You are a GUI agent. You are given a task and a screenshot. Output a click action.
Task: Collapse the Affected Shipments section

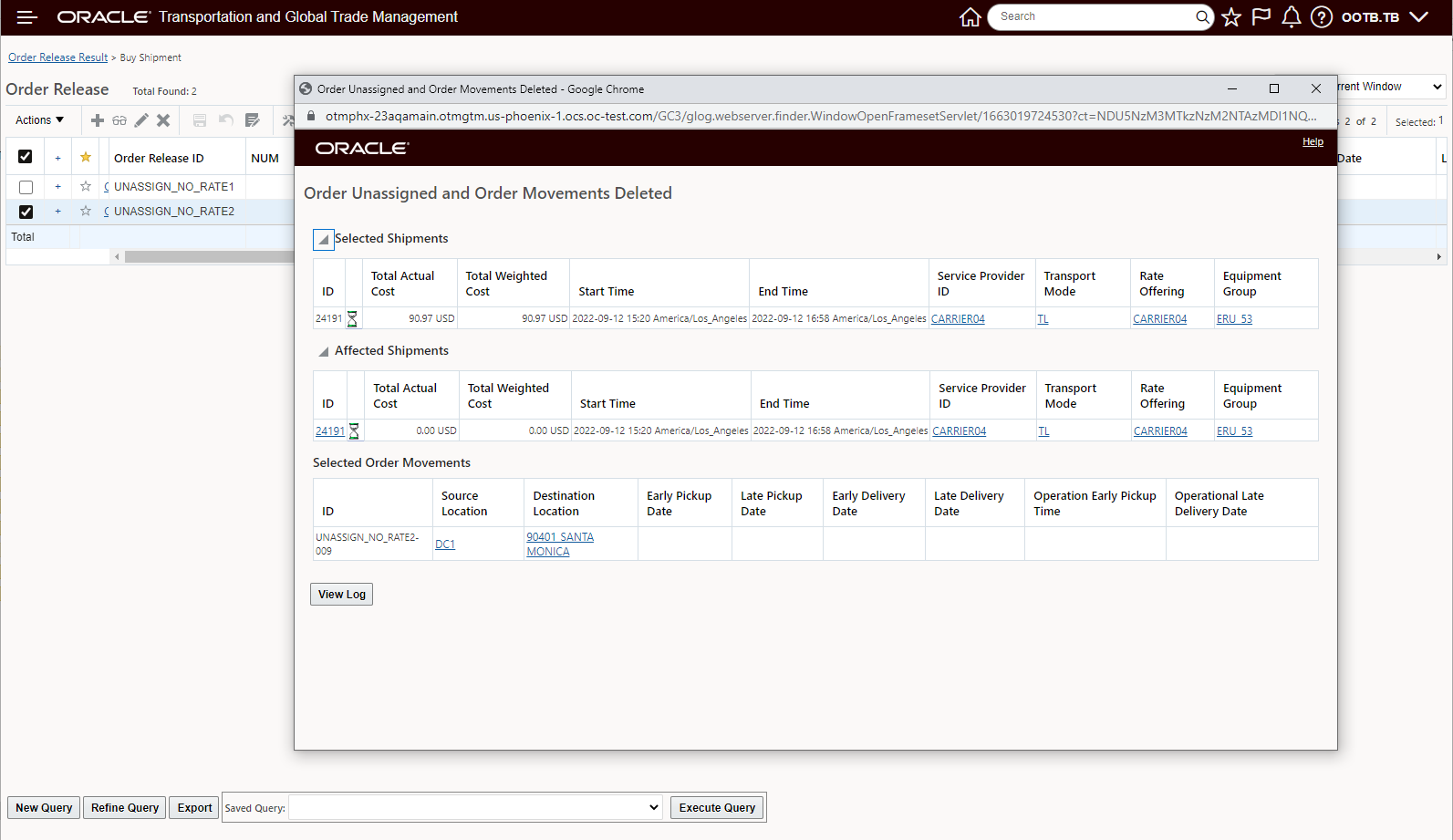(323, 351)
